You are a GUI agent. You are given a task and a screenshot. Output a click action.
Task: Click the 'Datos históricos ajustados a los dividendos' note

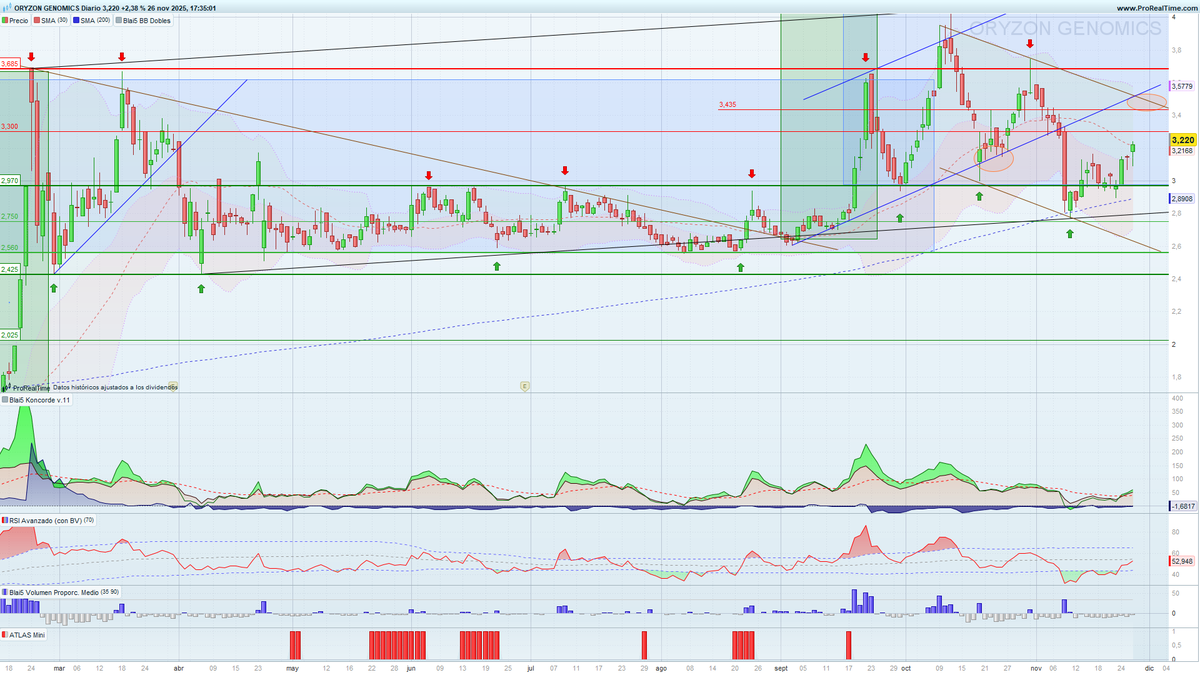click(116, 387)
